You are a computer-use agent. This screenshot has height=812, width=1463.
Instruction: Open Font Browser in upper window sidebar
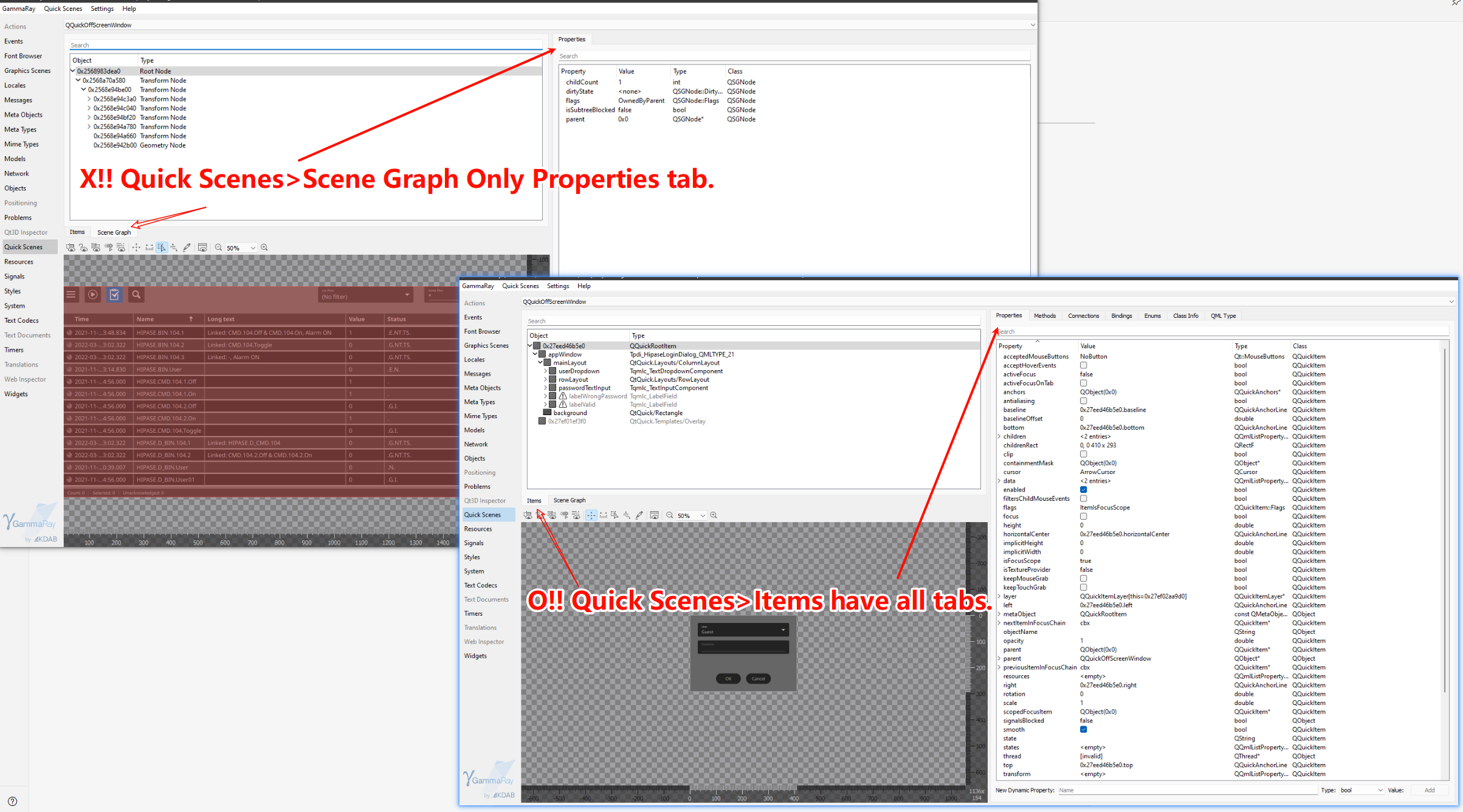[23, 56]
